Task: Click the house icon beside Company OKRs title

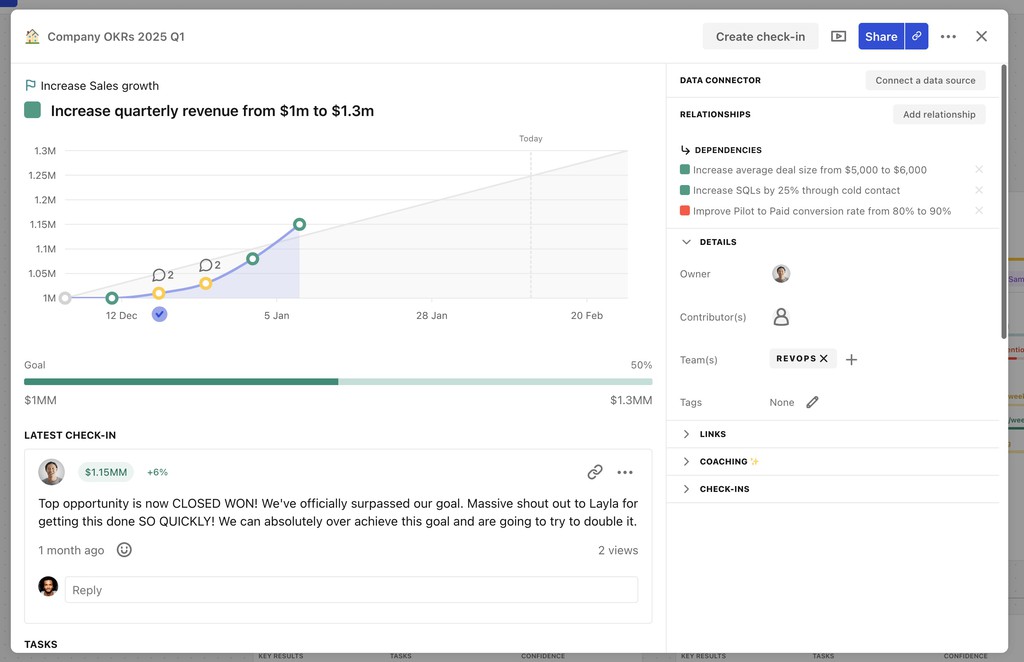Action: point(32,37)
